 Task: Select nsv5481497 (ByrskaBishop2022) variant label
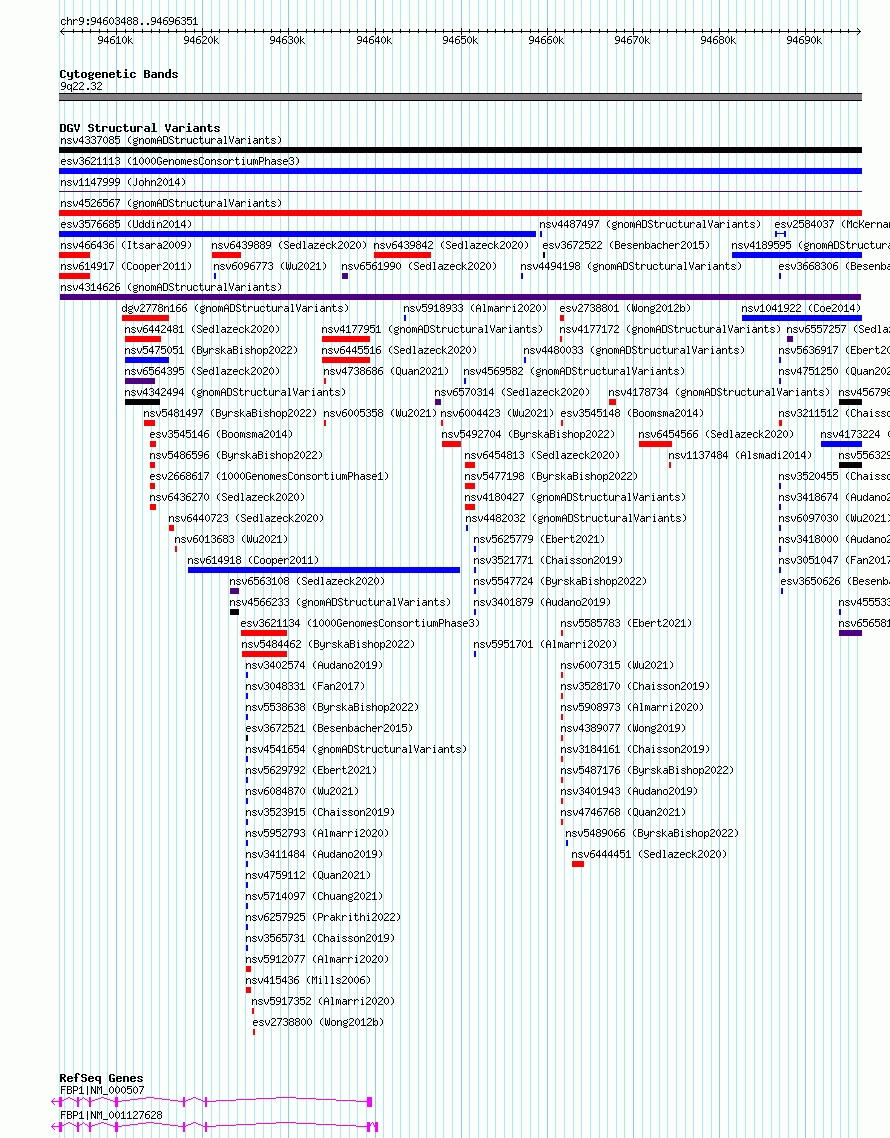coord(229,414)
